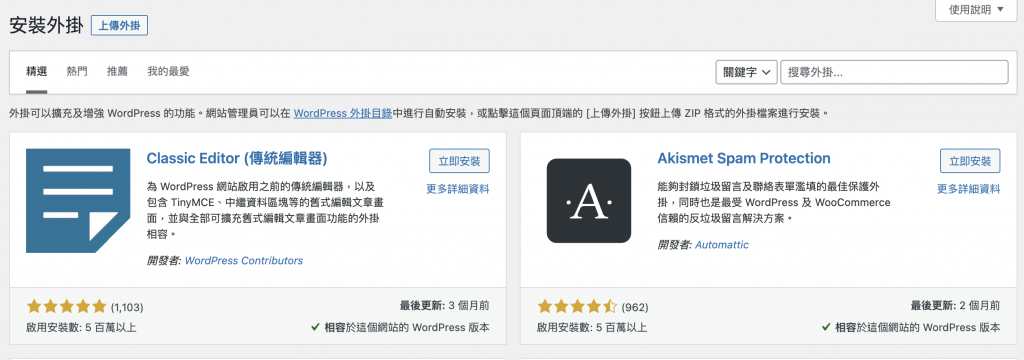Viewport: 1024px width, 360px height.
Task: Click Akismet's 最後更新: 2 個月前 text
Action: coord(955,305)
